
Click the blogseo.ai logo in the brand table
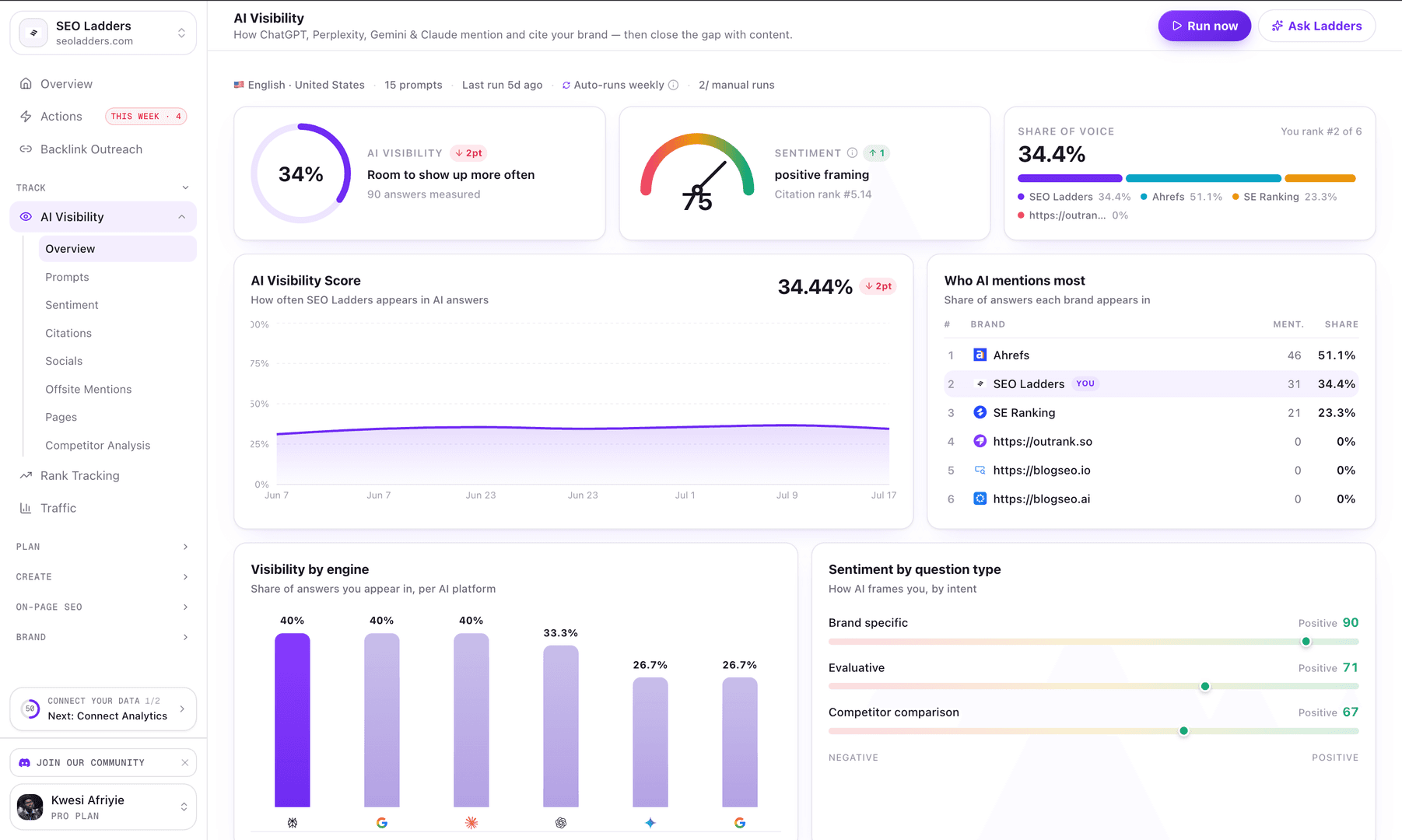[x=980, y=499]
